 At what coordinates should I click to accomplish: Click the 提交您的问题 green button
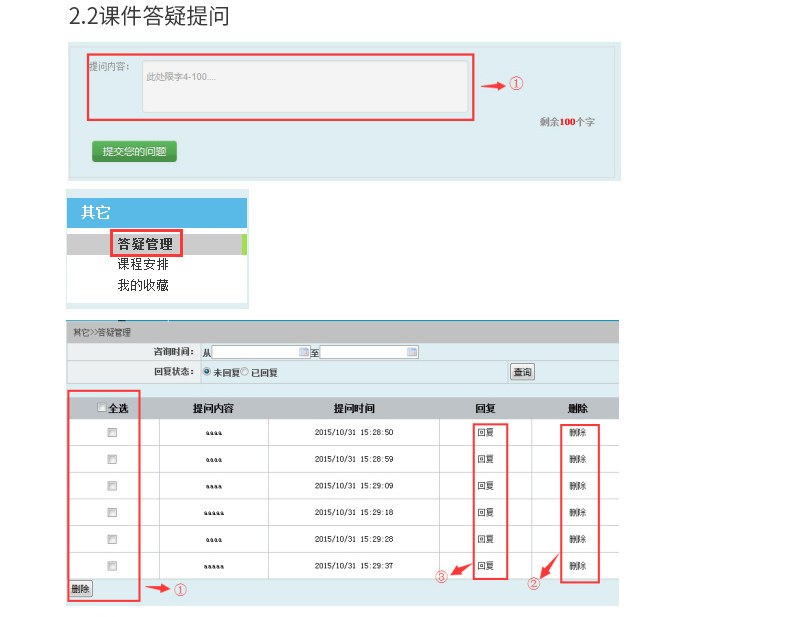[134, 151]
